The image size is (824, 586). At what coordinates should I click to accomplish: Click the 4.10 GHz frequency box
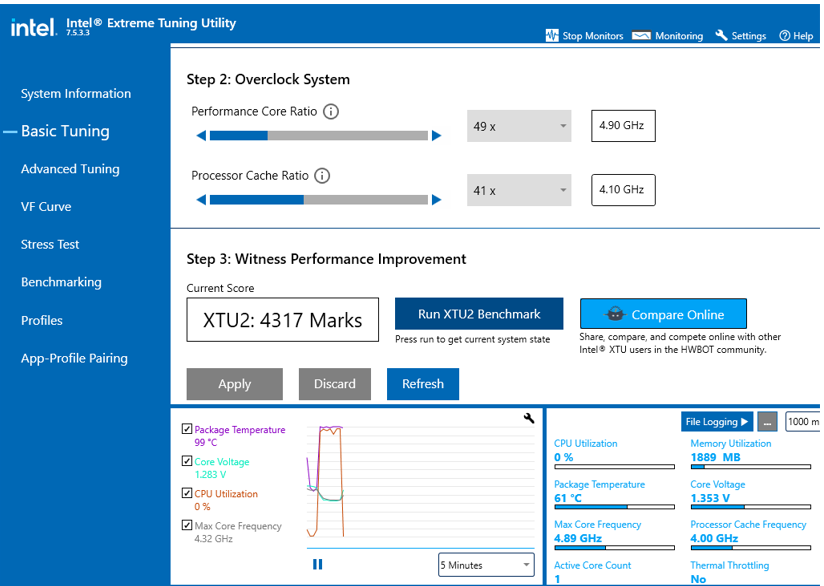coord(623,190)
